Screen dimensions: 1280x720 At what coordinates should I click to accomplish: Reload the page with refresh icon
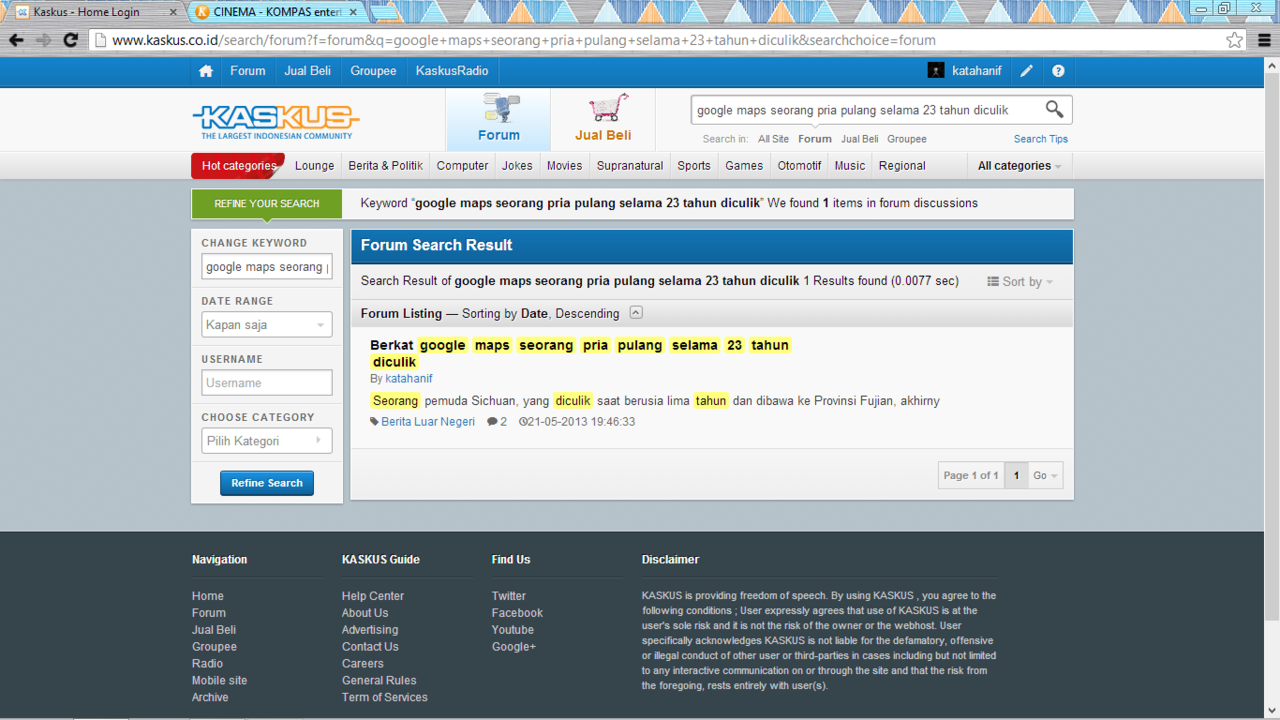click(x=70, y=40)
